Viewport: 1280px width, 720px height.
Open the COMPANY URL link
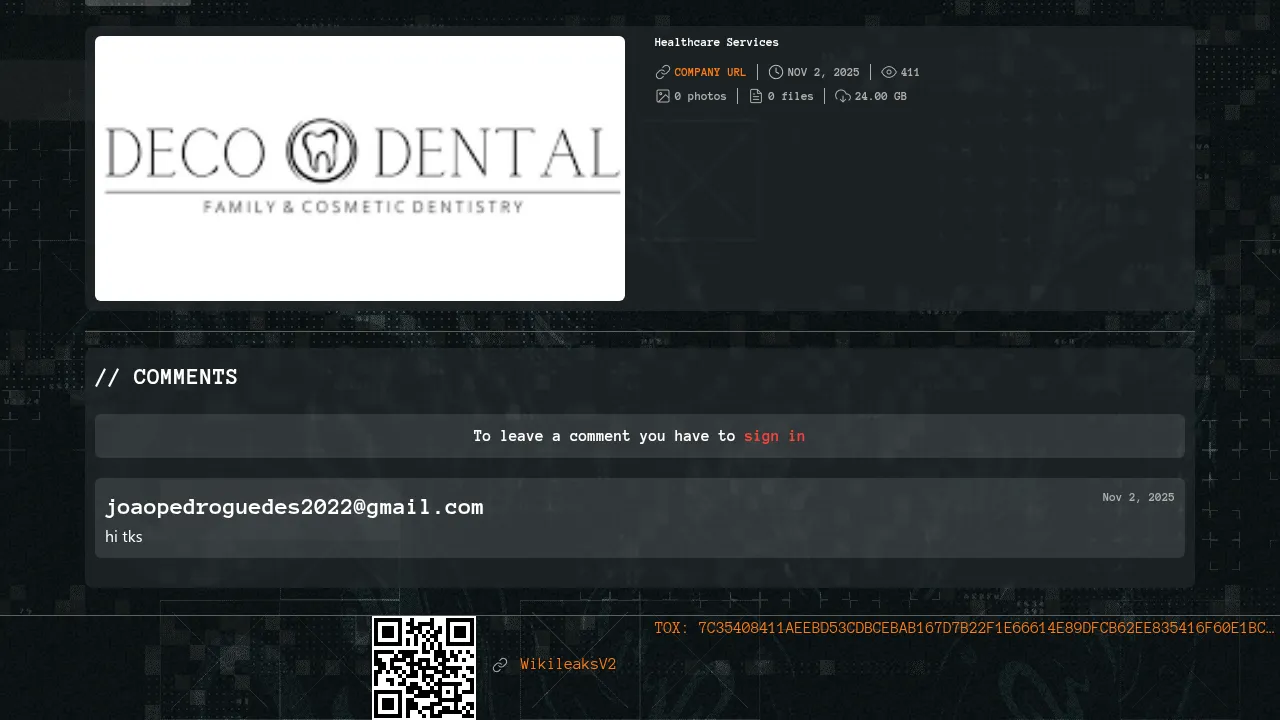(710, 72)
